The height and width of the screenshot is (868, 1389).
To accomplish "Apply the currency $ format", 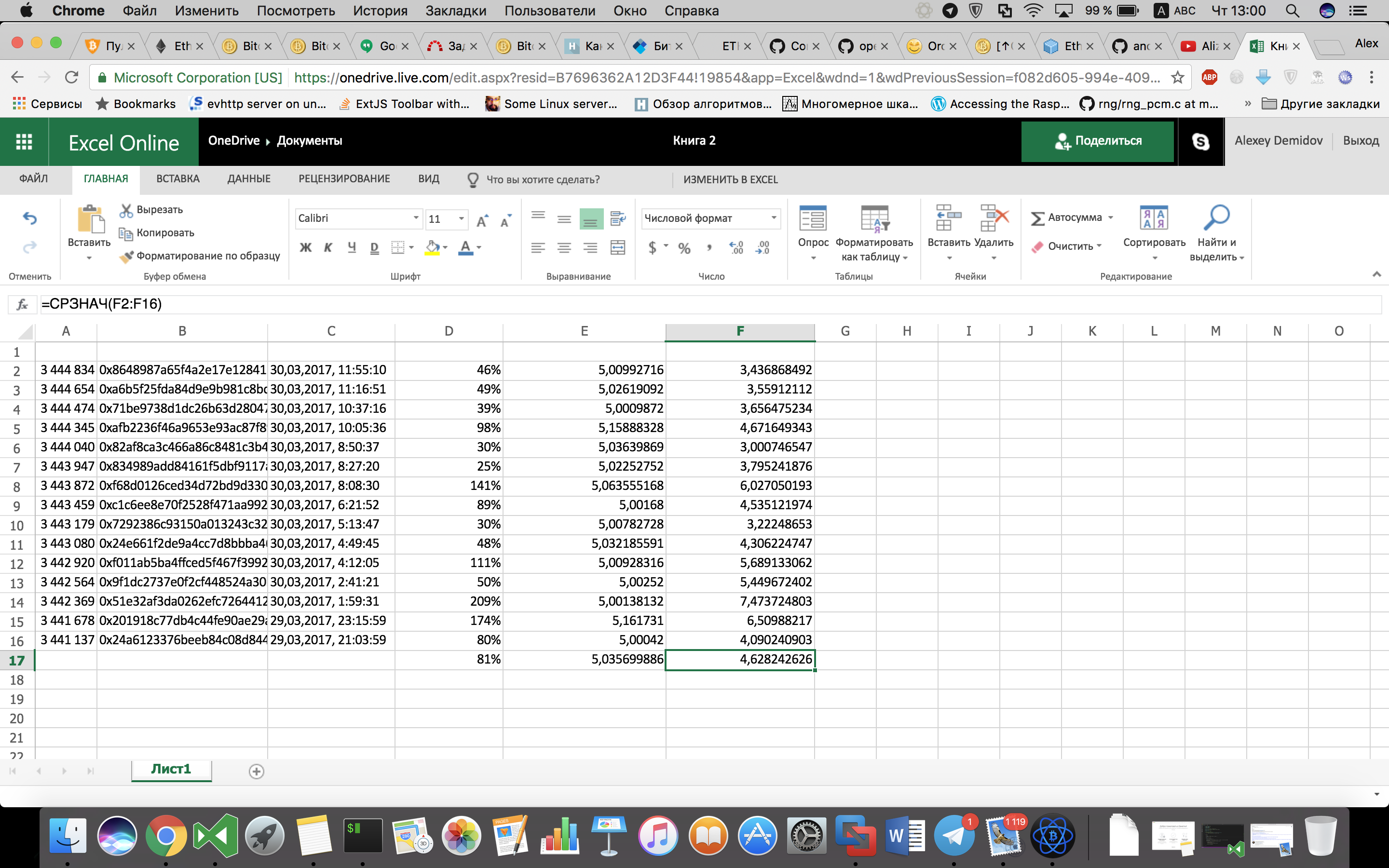I will (652, 247).
